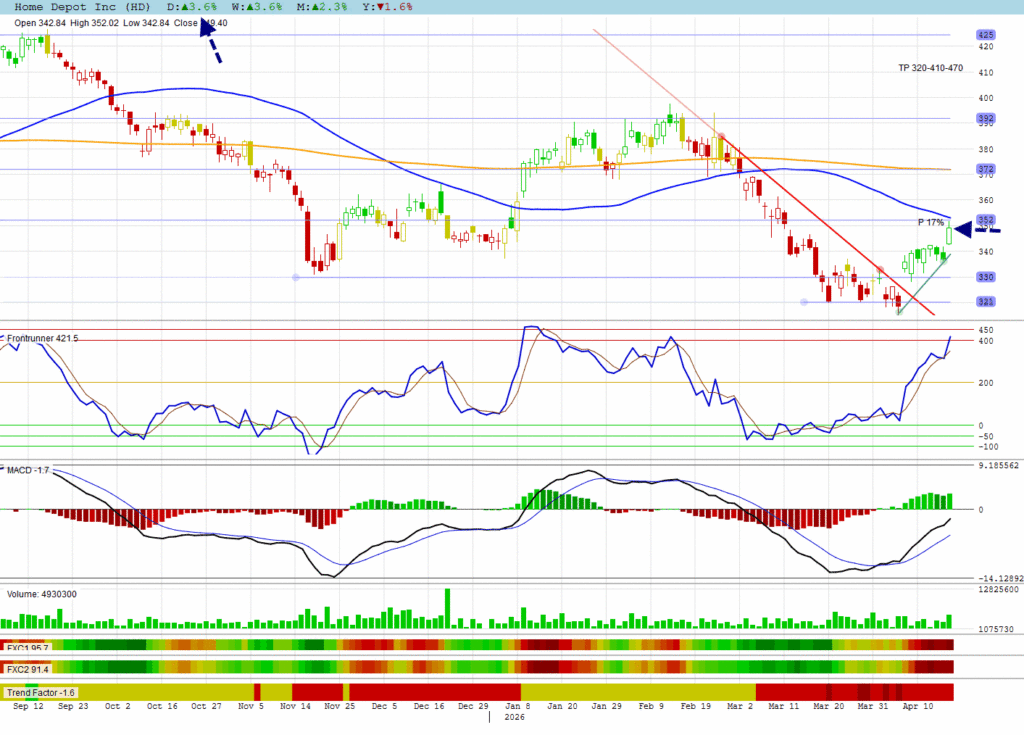The height and width of the screenshot is (735, 1024).
Task: Click the Volume 4930300 label
Action: [41, 594]
